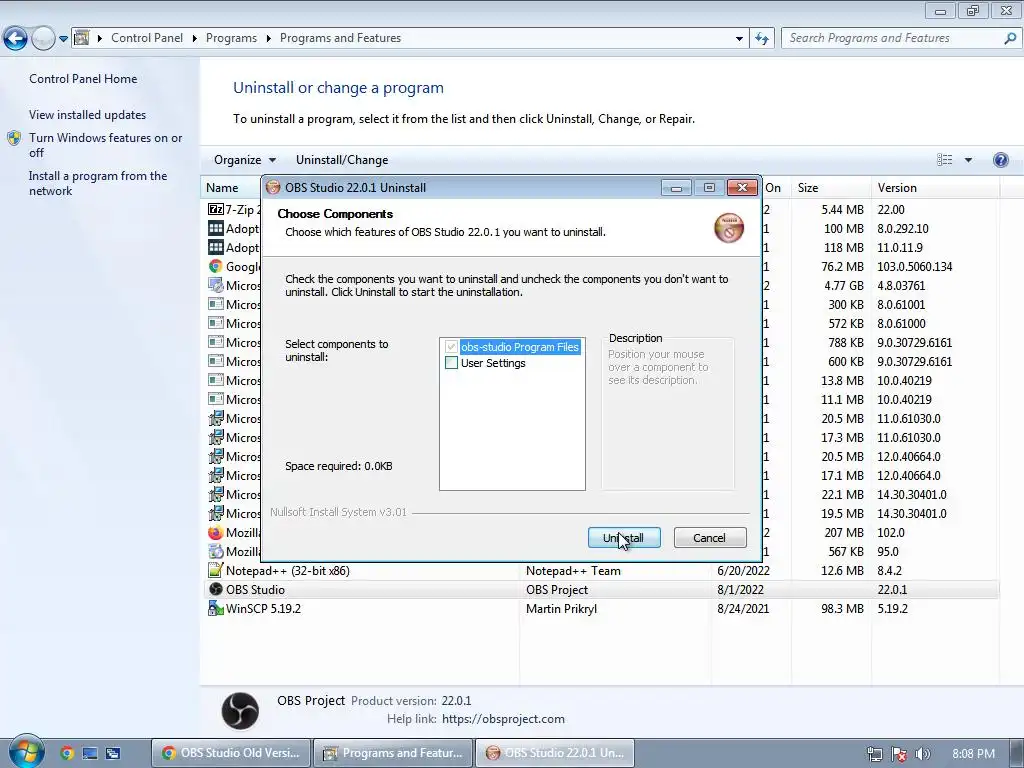Click the Windows features shield icon
Image resolution: width=1024 pixels, height=768 pixels.
click(14, 138)
